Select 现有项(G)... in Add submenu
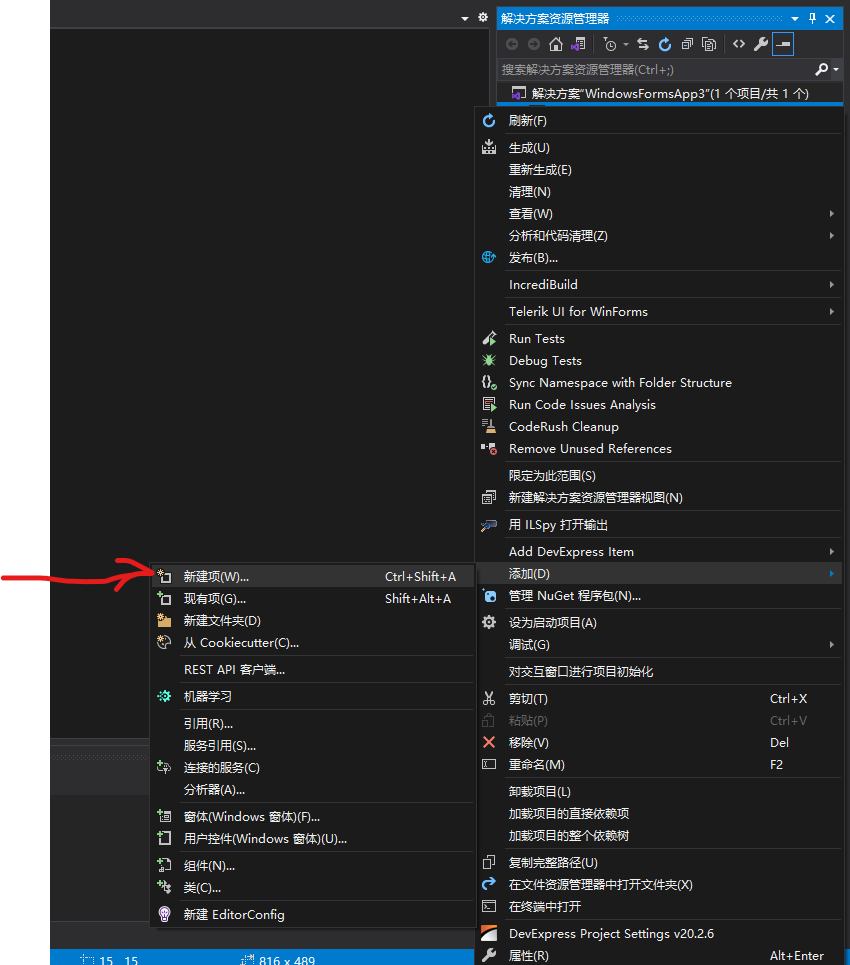This screenshot has height=965, width=850. [313, 599]
